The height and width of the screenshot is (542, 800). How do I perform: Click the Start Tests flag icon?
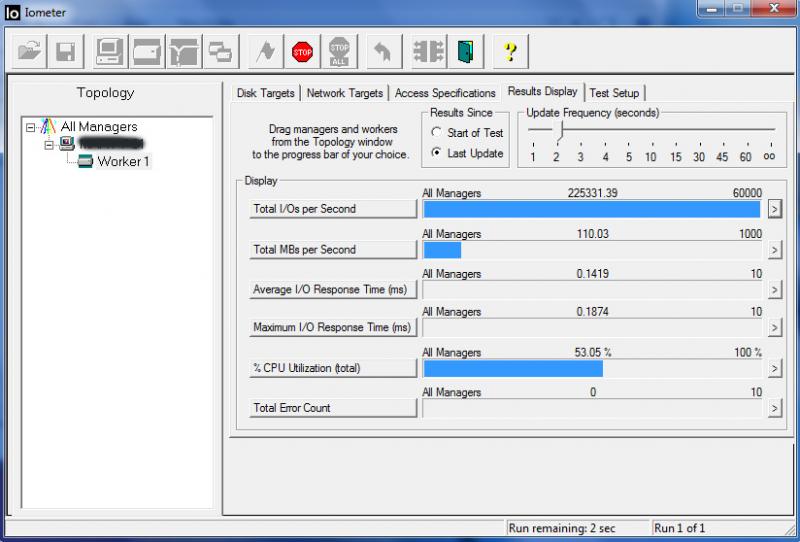(266, 52)
